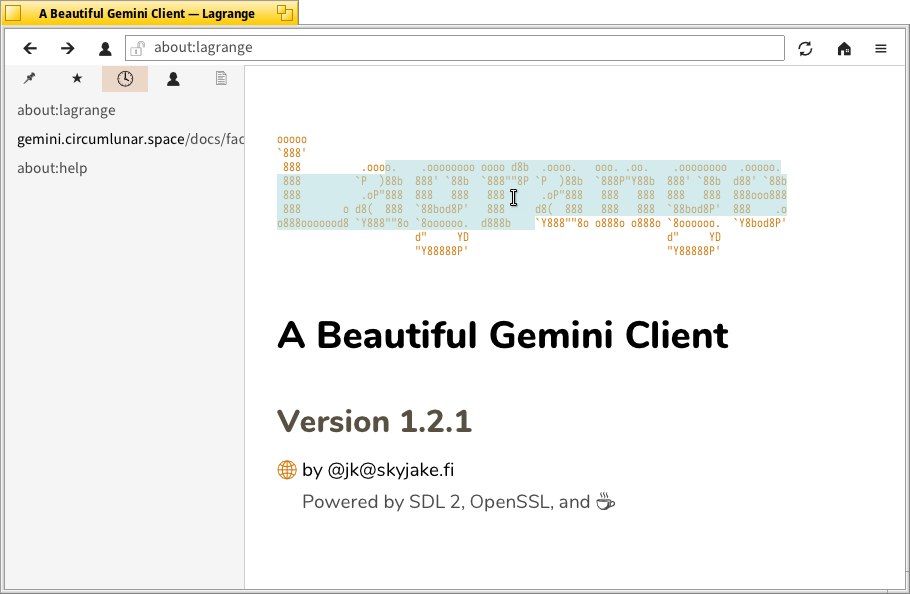Viewport: 910px width, 594px height.
Task: Reload the current page
Action: [x=805, y=48]
